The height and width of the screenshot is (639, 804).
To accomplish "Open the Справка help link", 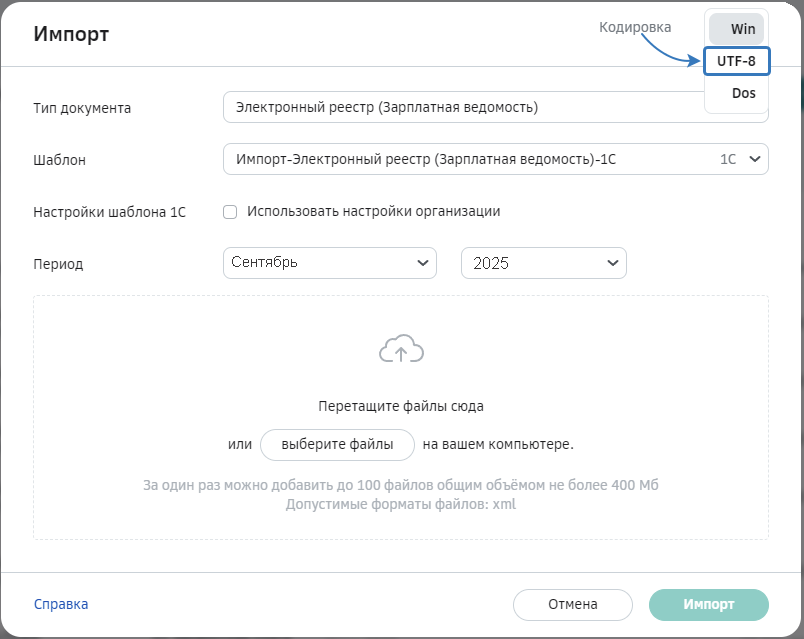I will 61,604.
